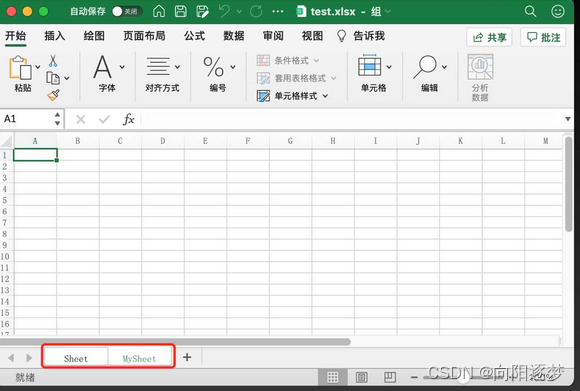Click the Name Box showing A1

[x=27, y=119]
